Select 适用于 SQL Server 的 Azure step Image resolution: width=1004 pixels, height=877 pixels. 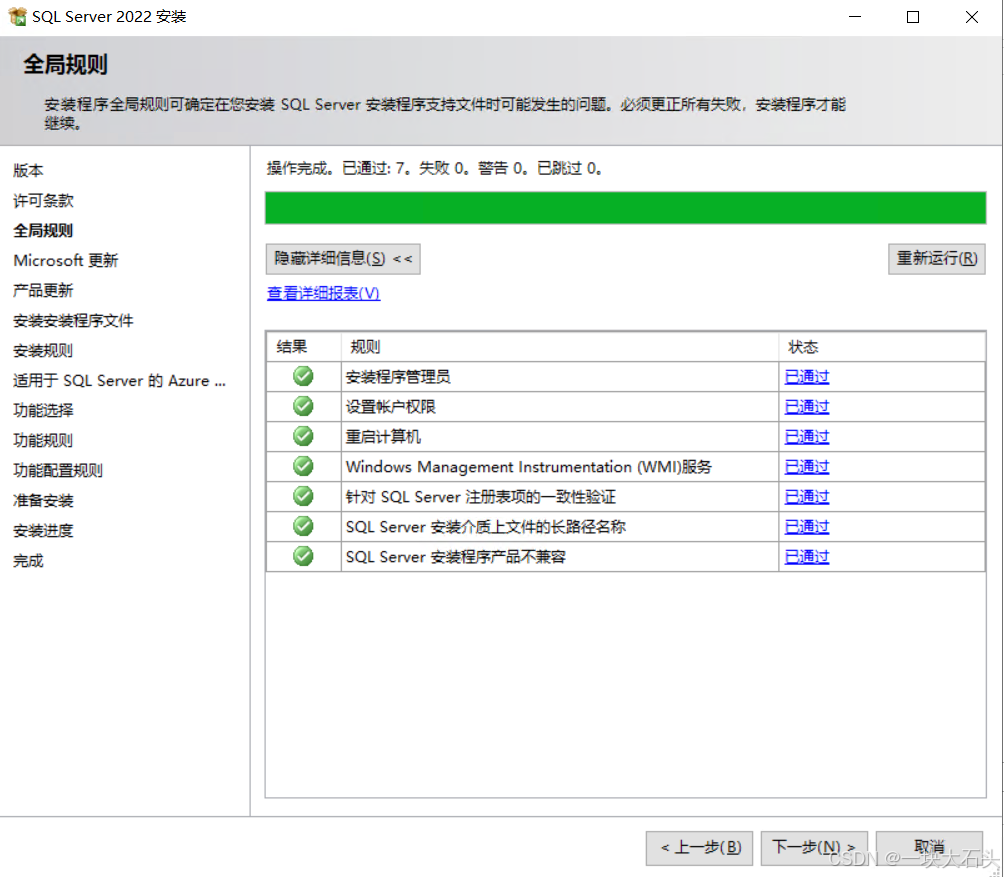tap(119, 381)
